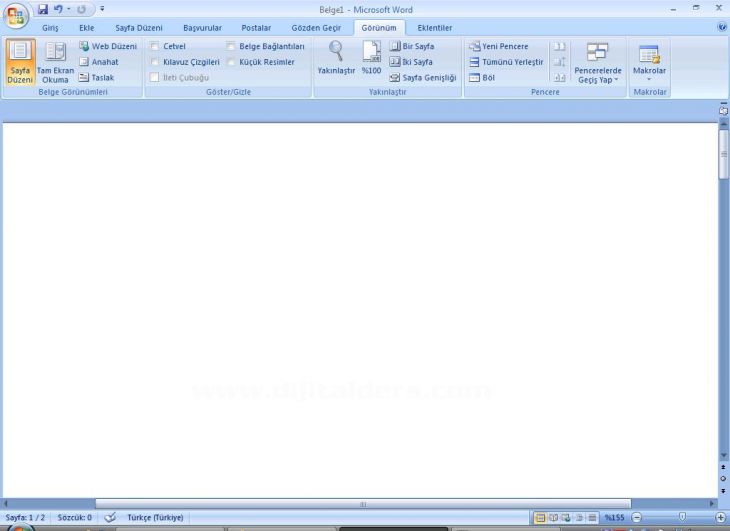Enable Küçük Resimler thumbnails checkbox
Screen dimensions: 730x531
pos(230,62)
